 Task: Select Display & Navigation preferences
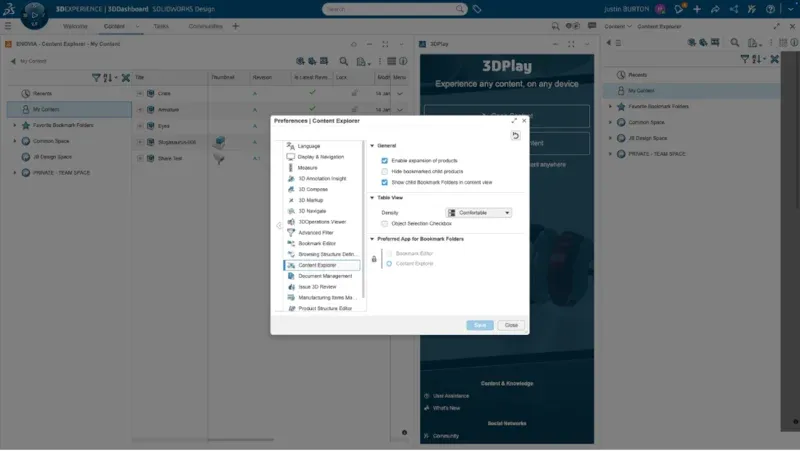320,157
